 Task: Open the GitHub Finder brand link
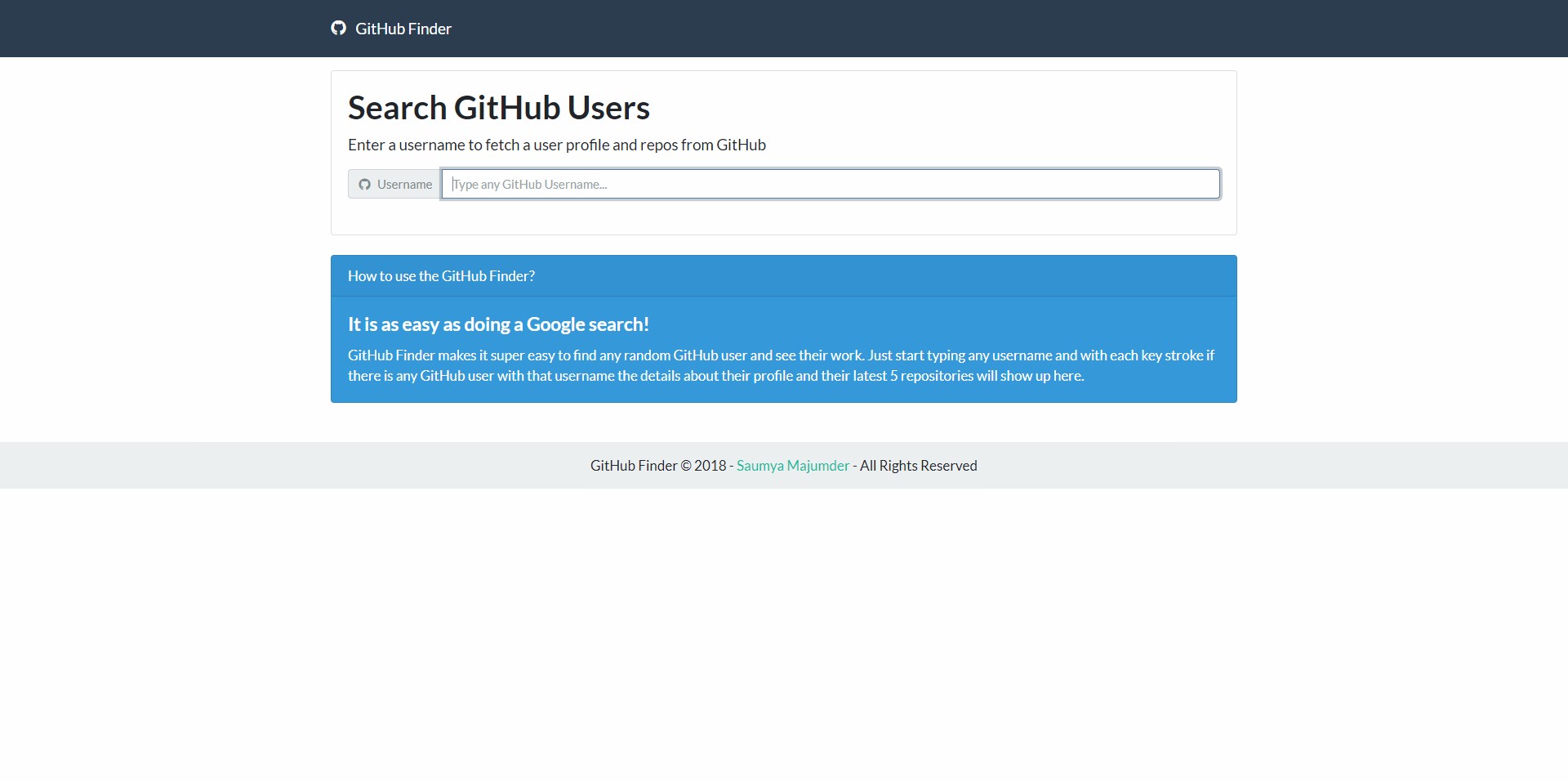tap(391, 29)
